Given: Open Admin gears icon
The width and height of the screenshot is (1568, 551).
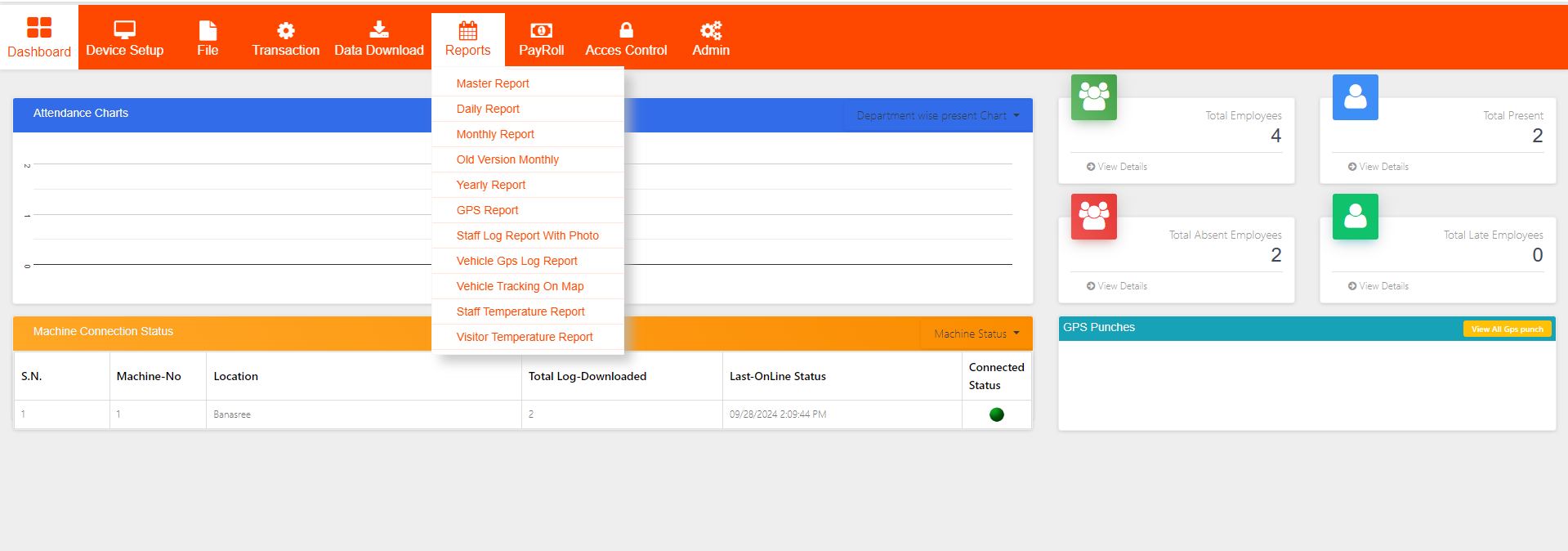Looking at the screenshot, I should (711, 30).
